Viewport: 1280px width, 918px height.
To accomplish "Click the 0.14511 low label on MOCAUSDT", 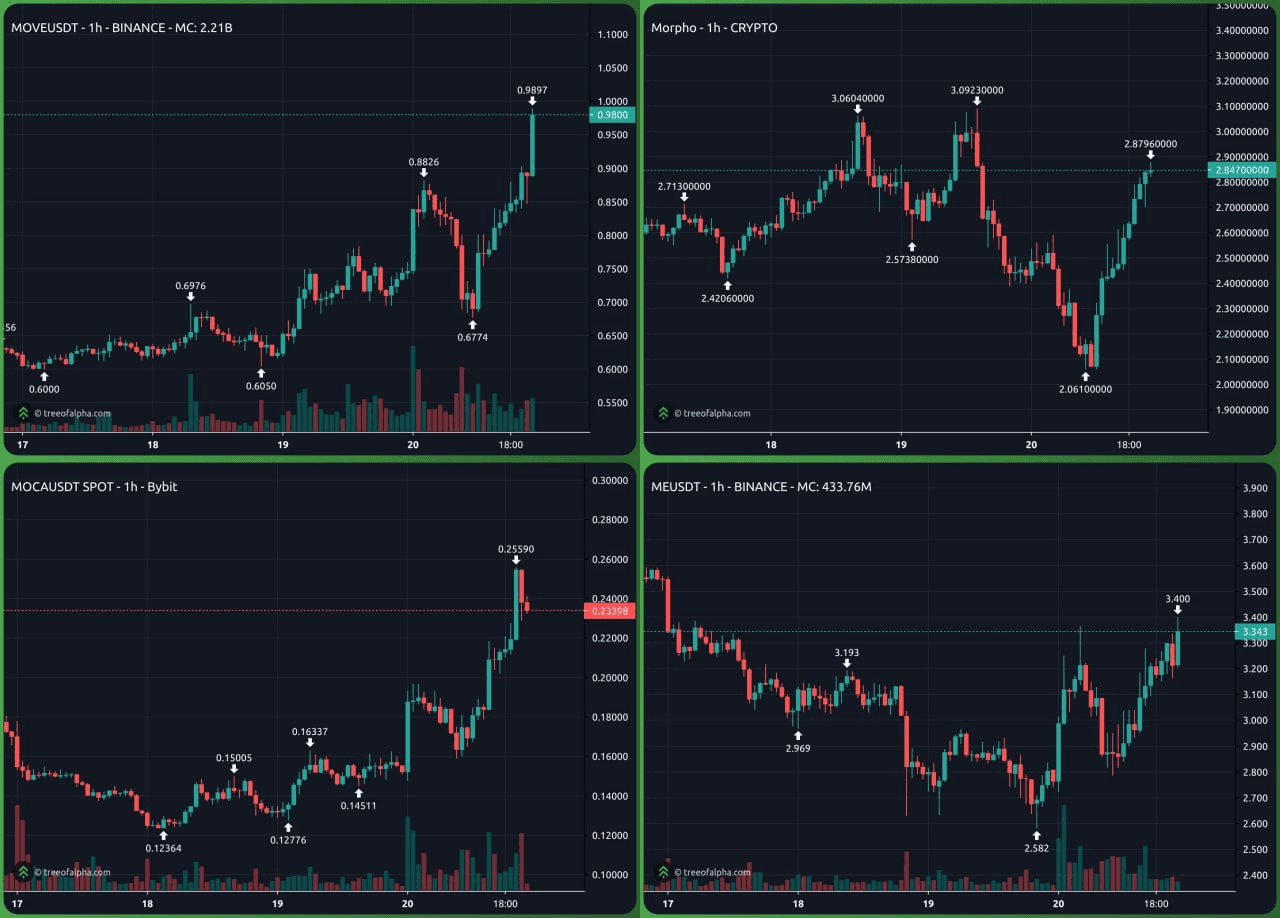I will click(359, 805).
